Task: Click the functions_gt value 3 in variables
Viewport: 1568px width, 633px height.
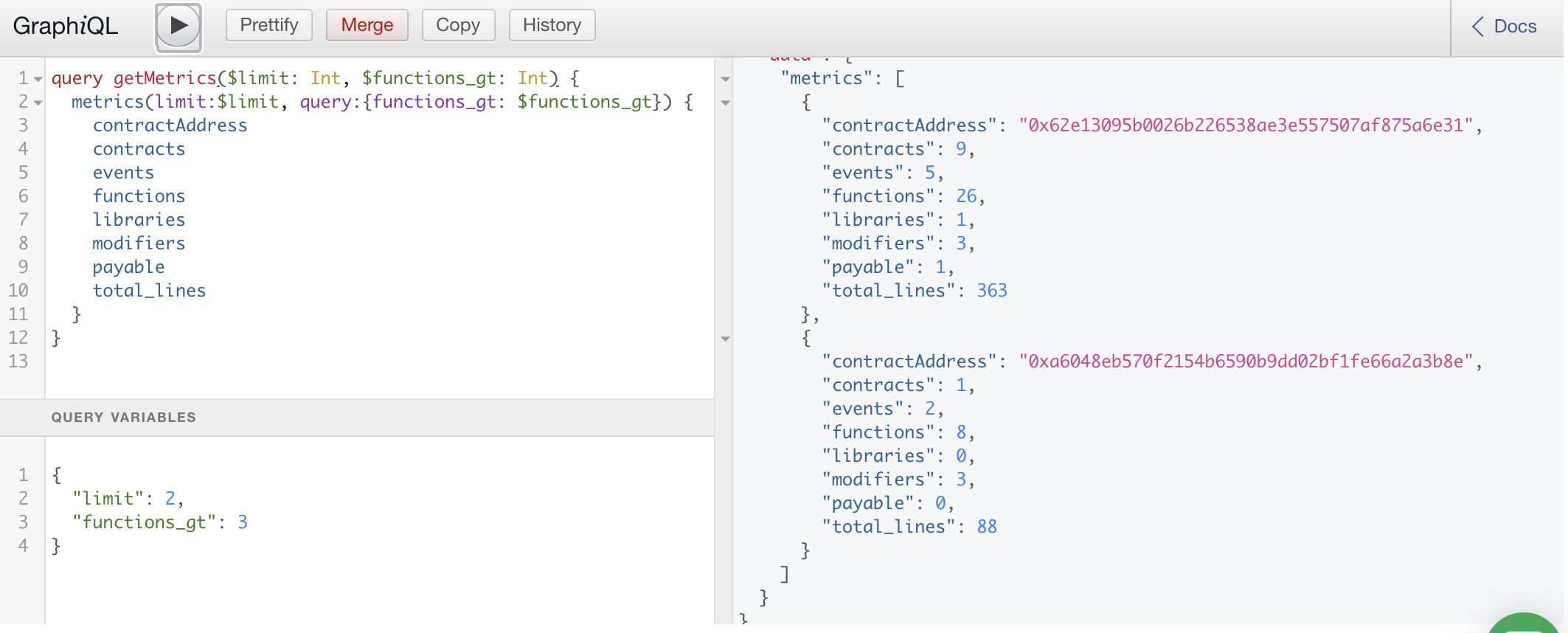Action: click(x=243, y=522)
